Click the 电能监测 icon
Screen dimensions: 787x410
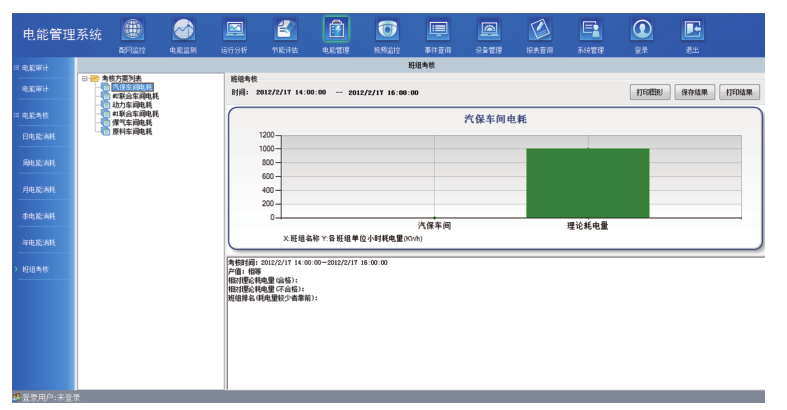183,31
